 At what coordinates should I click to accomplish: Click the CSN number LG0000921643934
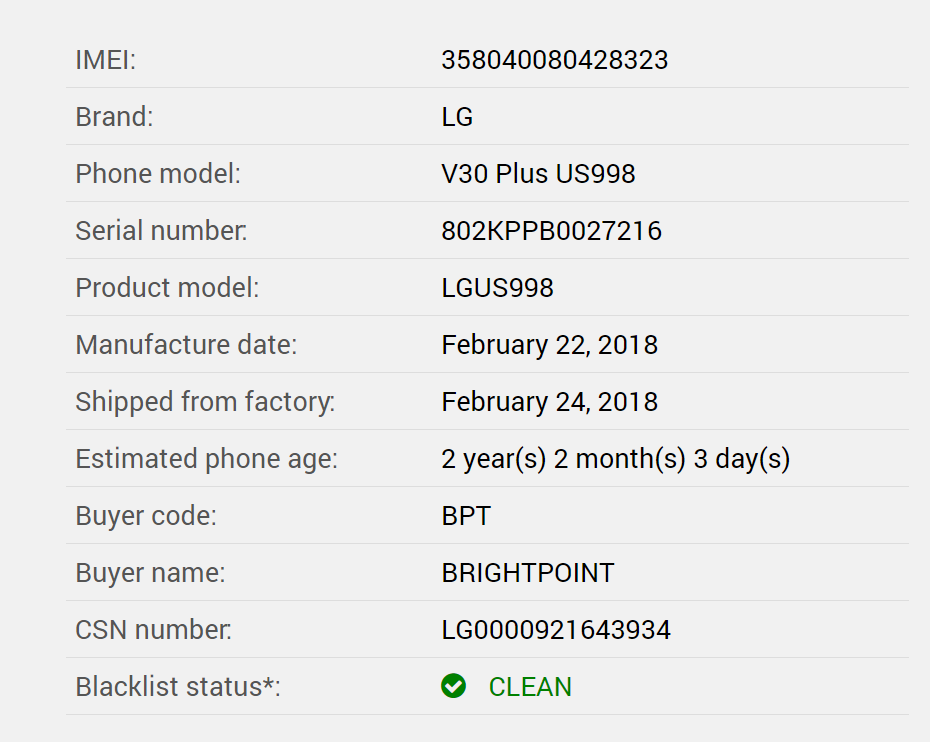(x=556, y=630)
